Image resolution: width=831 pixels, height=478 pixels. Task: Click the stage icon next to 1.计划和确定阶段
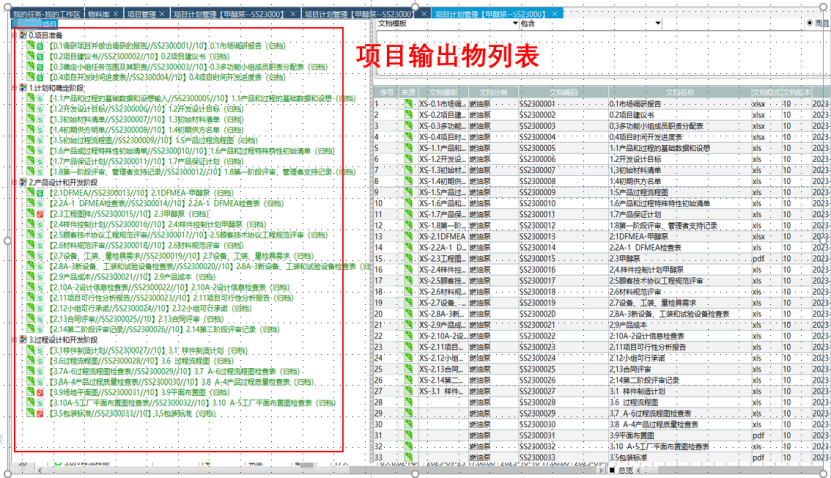[x=23, y=87]
